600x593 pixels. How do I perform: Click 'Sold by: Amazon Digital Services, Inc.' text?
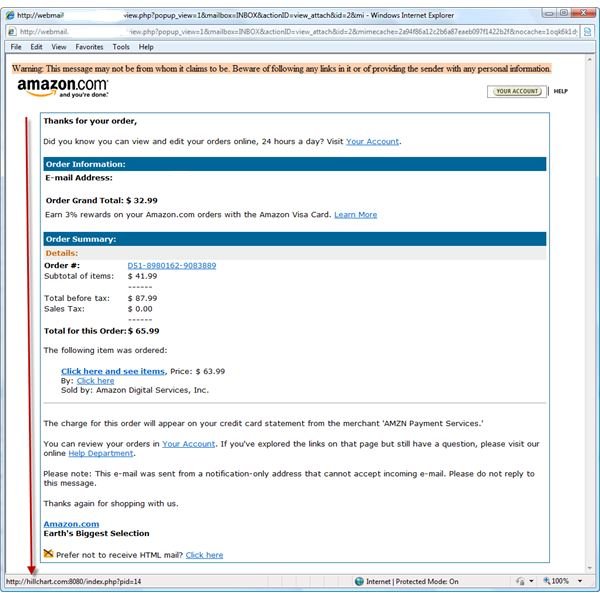[x=135, y=390]
